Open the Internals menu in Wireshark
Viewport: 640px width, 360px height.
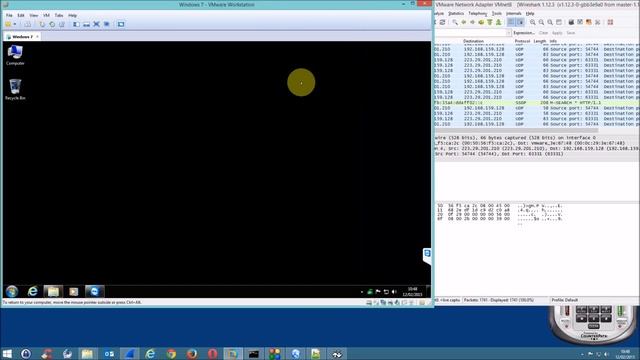click(514, 13)
